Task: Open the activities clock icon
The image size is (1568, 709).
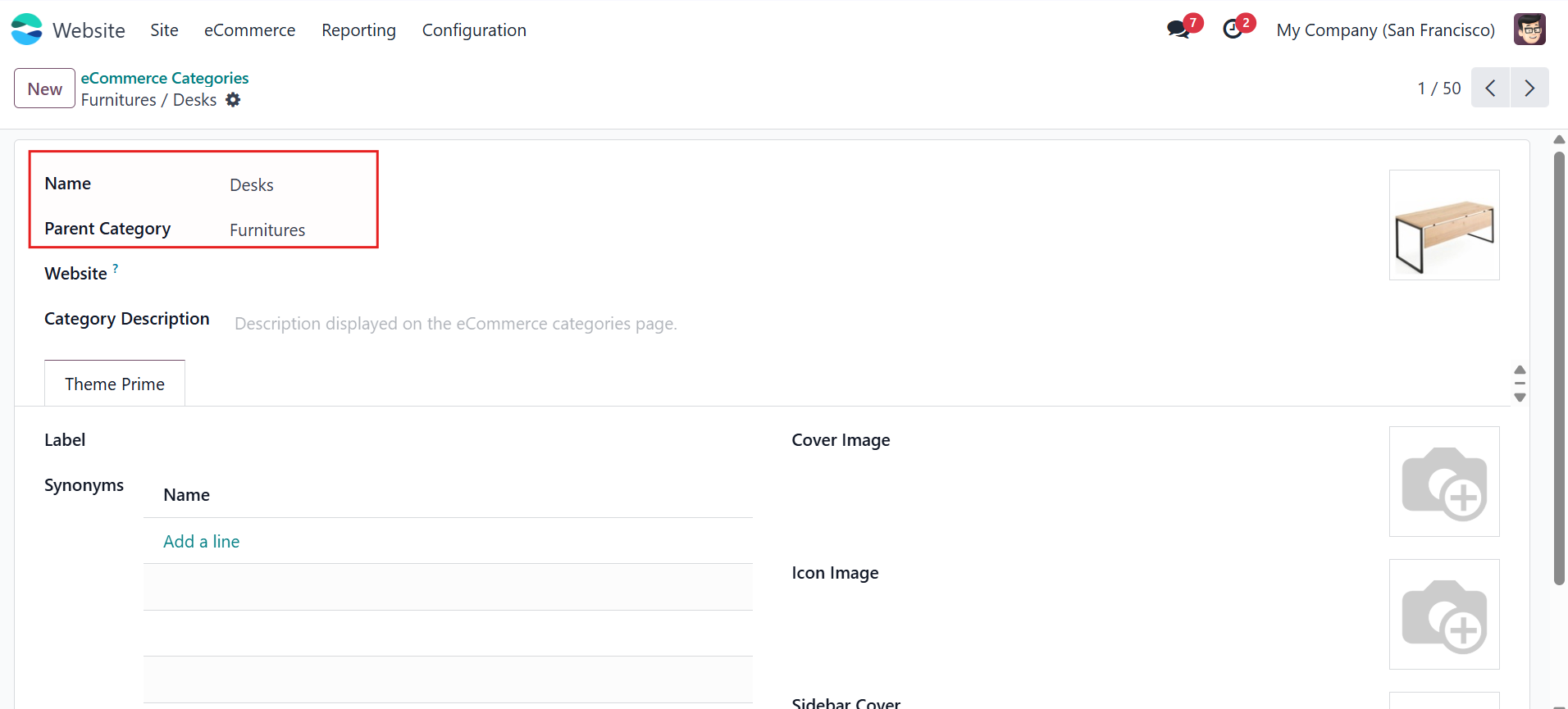Action: [1233, 30]
